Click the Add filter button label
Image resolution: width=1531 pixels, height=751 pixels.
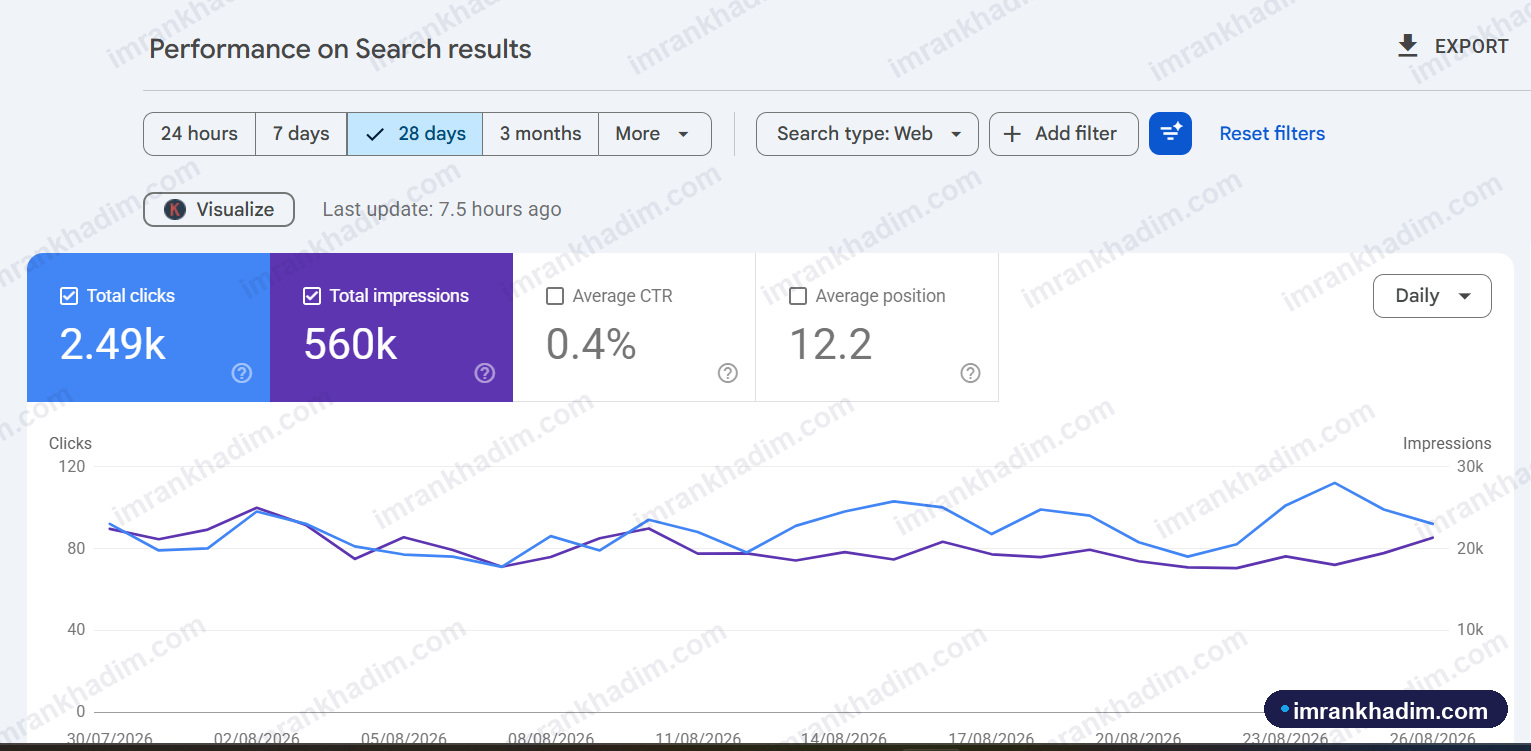(x=1076, y=134)
